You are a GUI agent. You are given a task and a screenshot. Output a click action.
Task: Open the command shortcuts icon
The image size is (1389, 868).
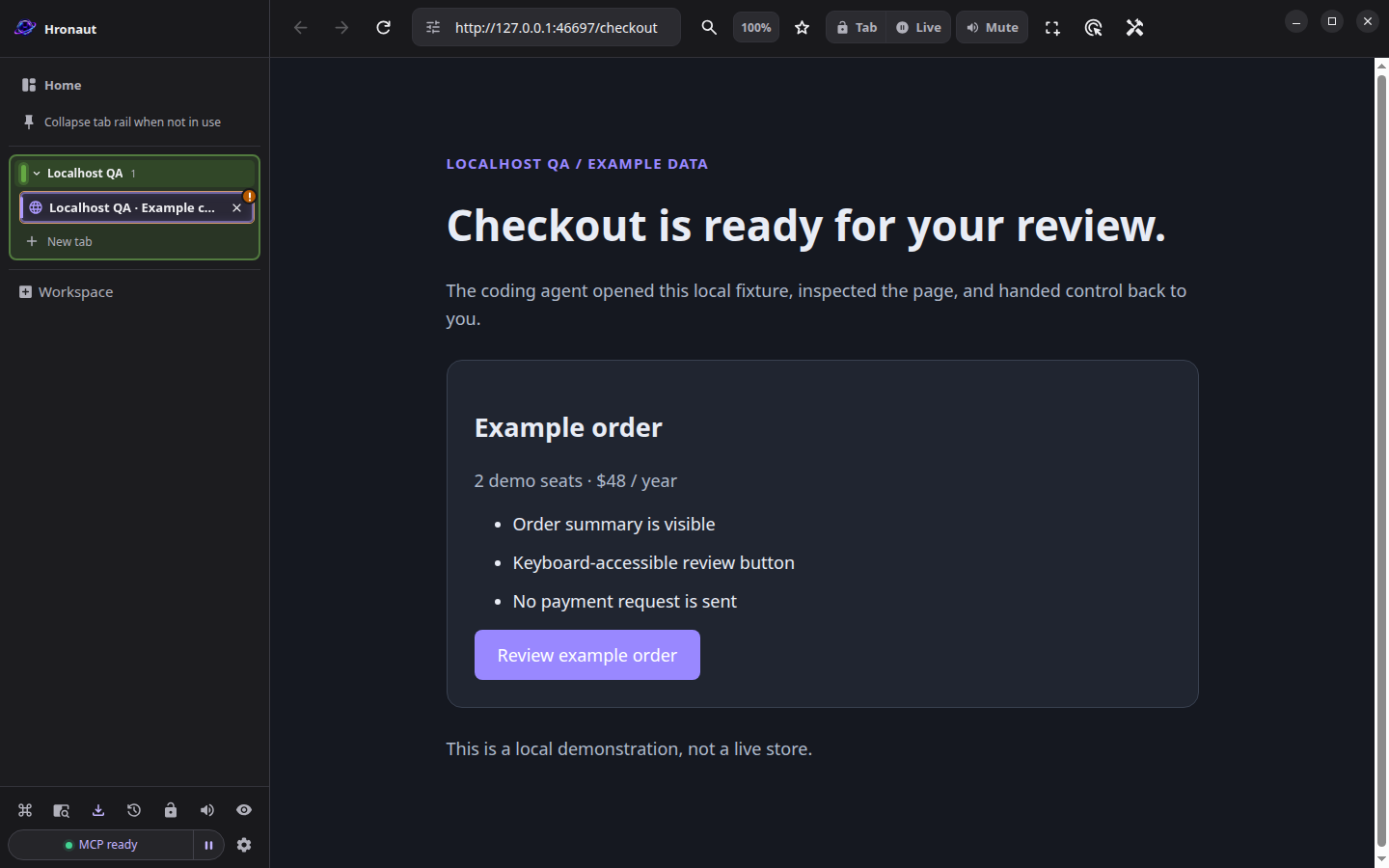(25, 810)
